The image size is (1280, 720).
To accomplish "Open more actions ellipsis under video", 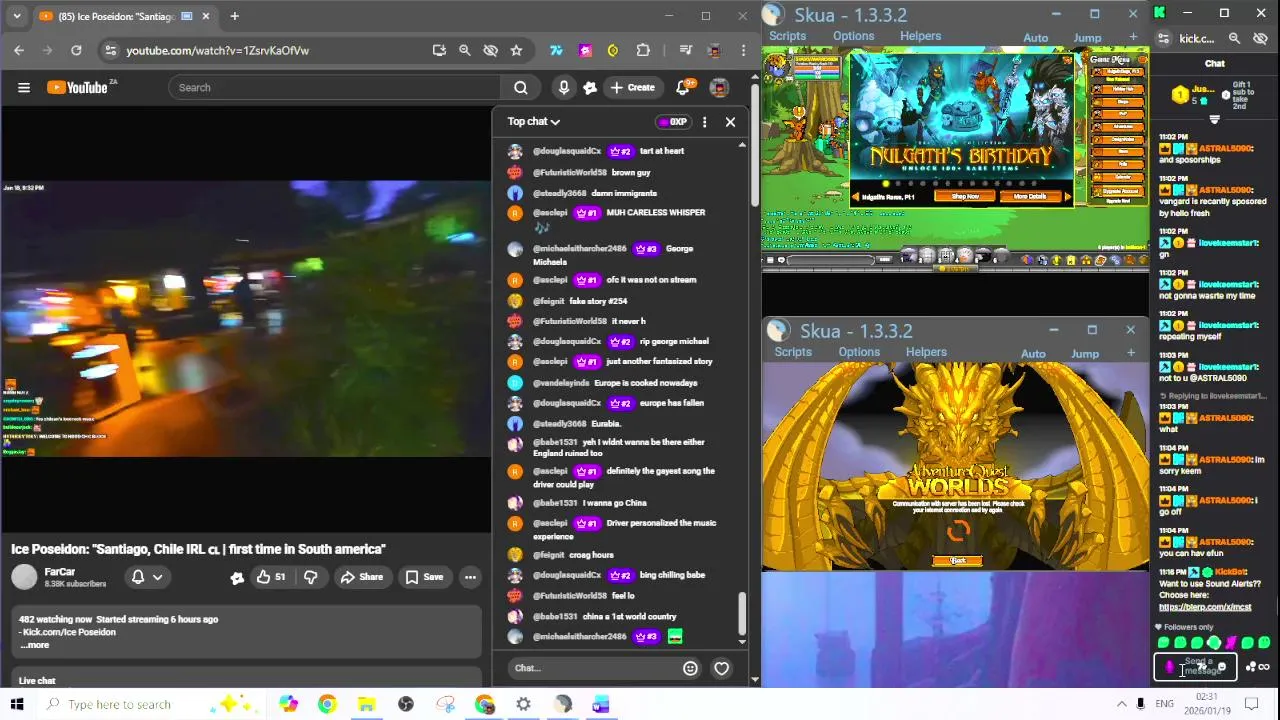I will click(x=470, y=577).
